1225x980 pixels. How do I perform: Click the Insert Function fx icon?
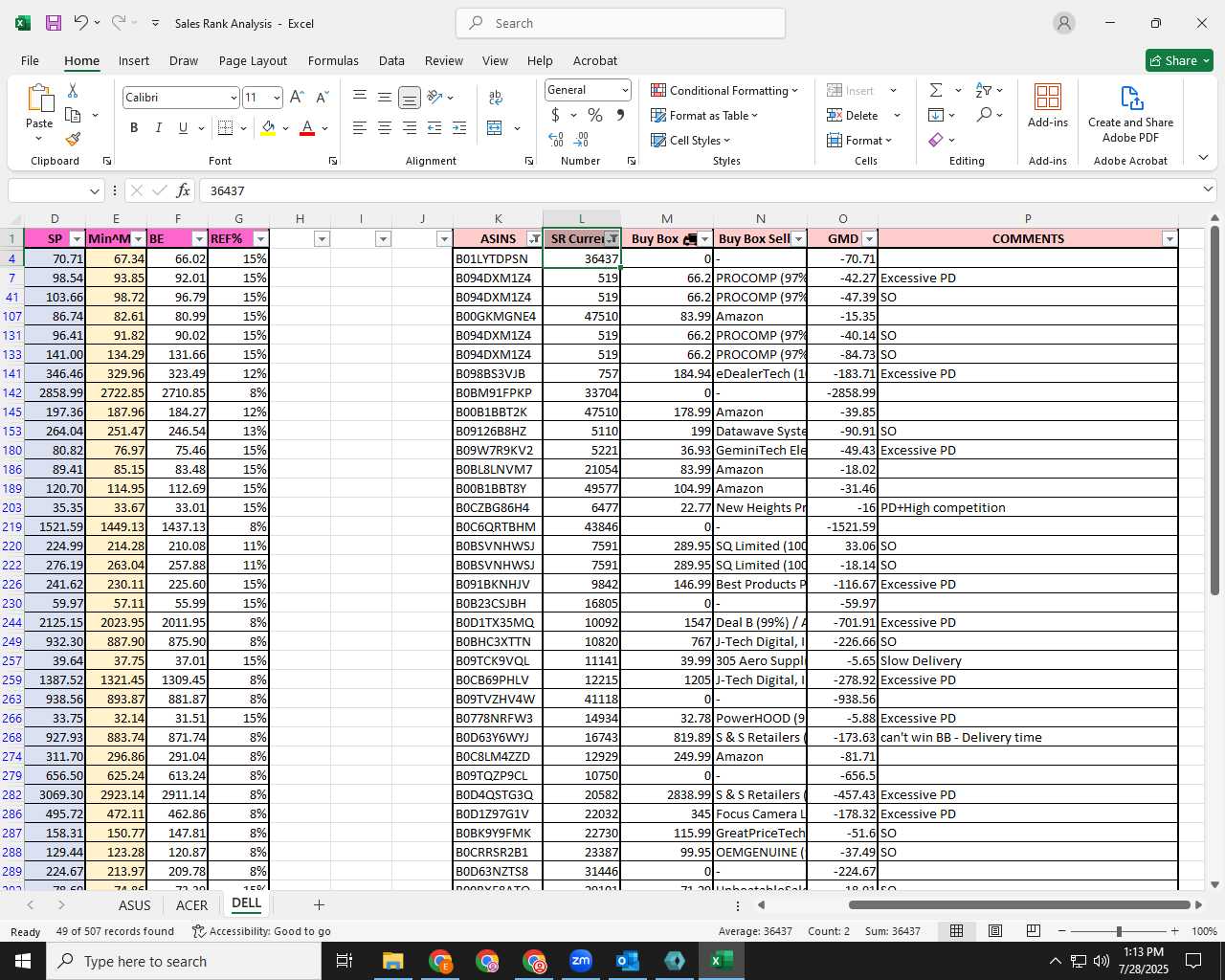(184, 190)
